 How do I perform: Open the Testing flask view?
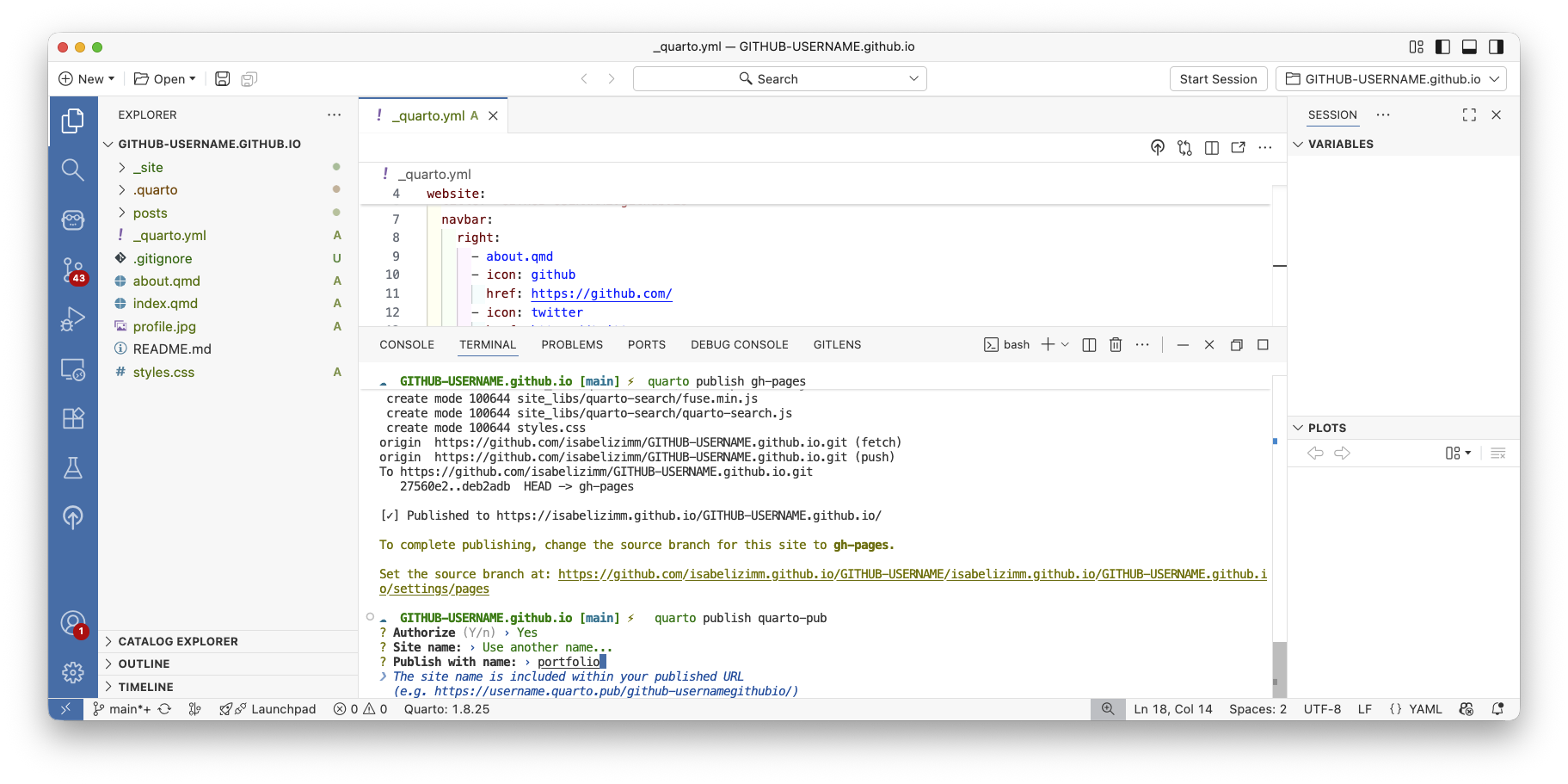click(x=73, y=467)
